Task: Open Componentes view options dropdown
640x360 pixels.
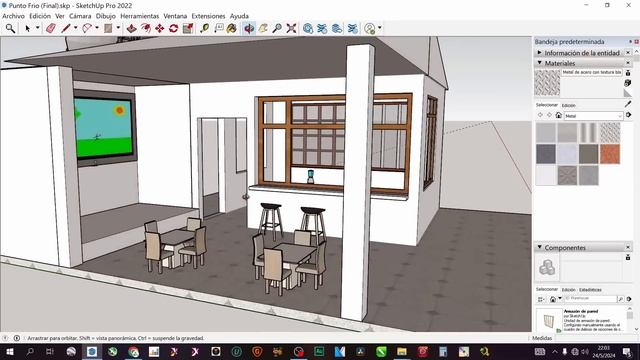Action: pyautogui.click(x=541, y=299)
